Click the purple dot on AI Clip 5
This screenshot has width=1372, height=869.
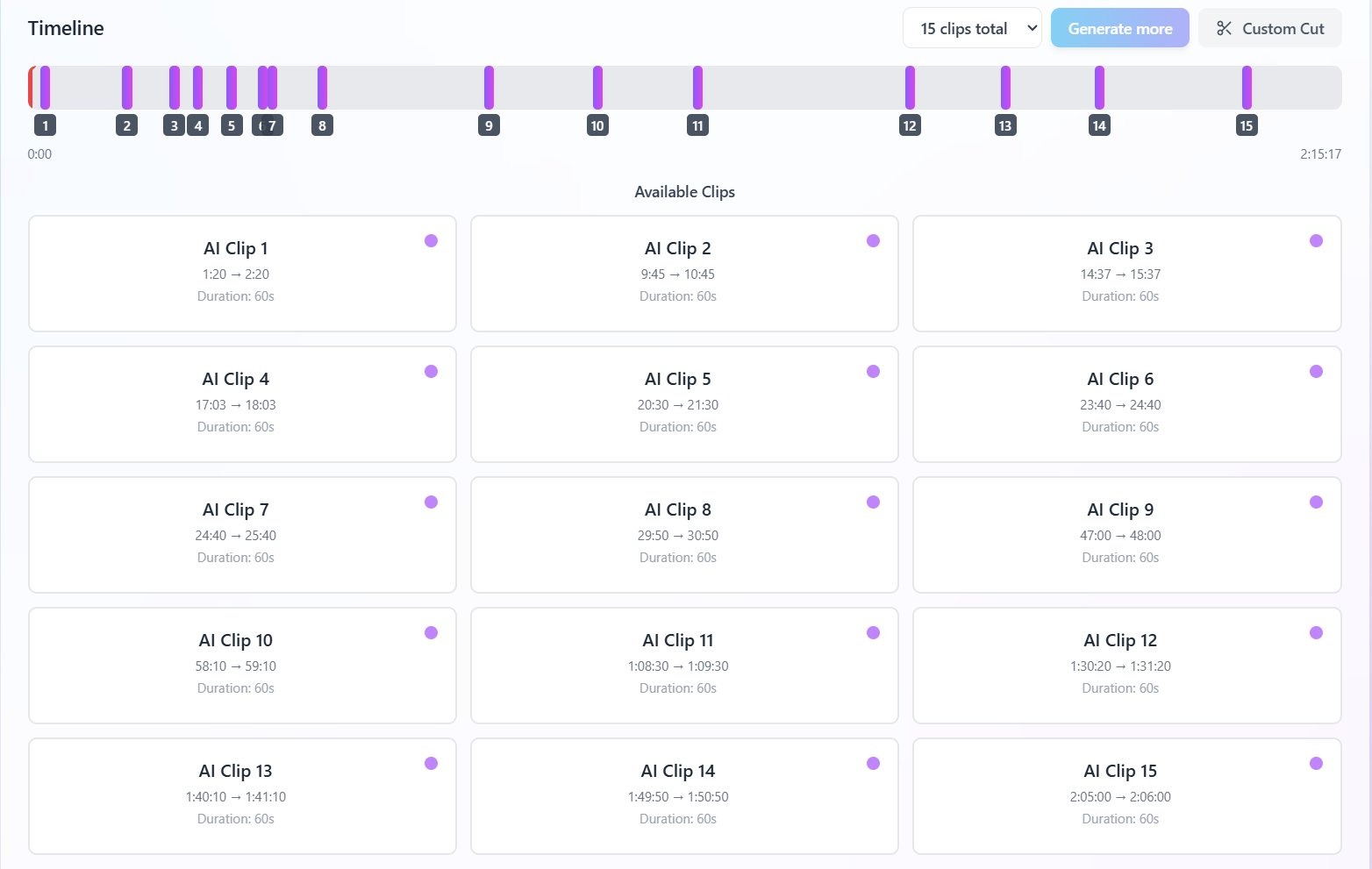point(873,371)
